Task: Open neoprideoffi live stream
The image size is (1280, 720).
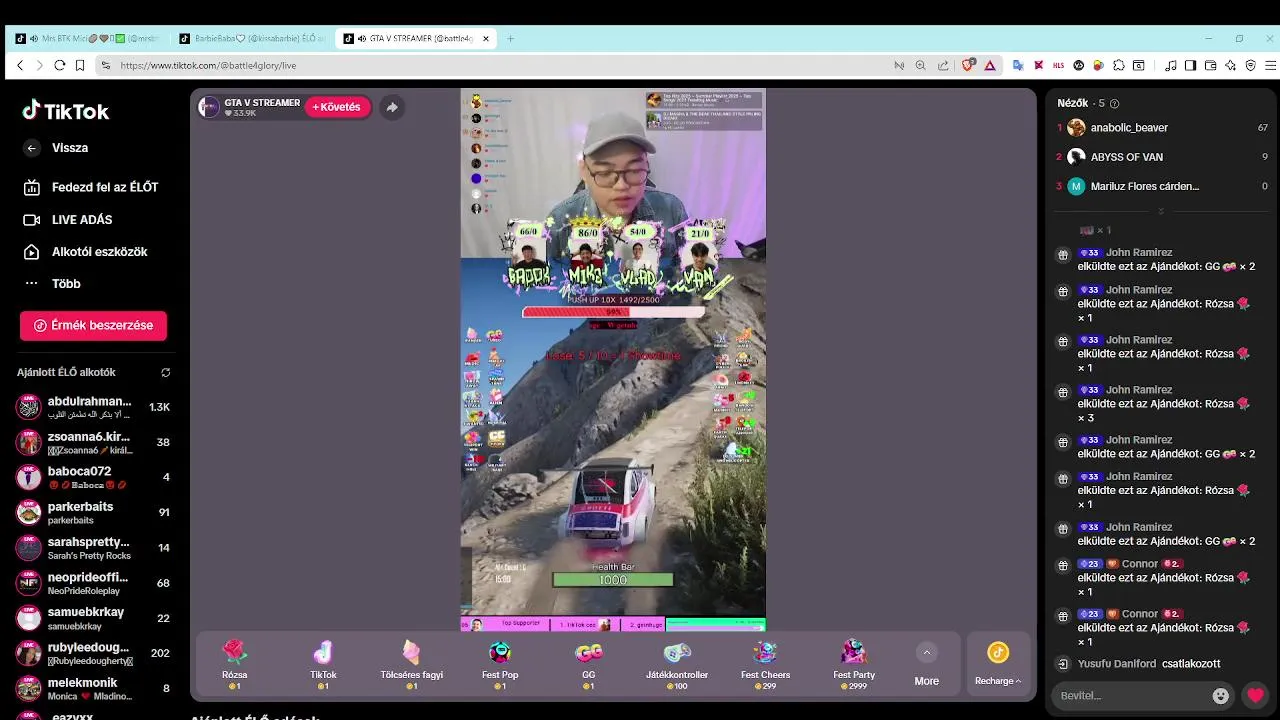Action: (93, 583)
